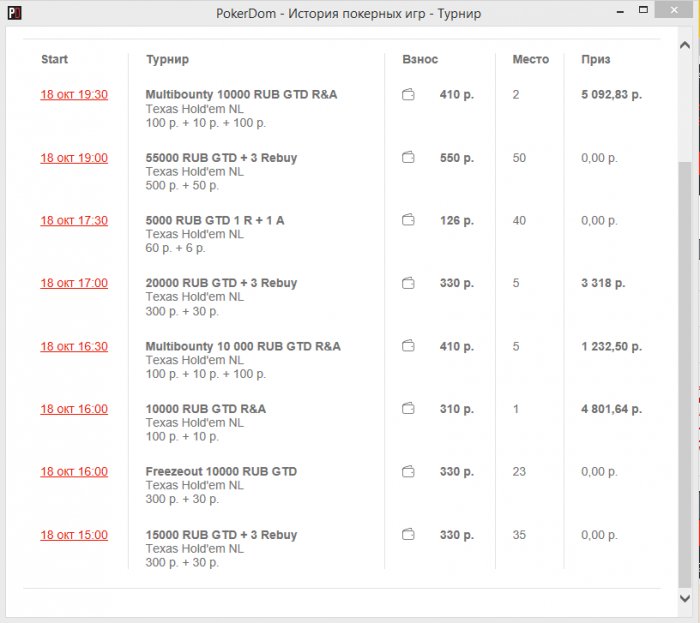Select Multibounty 10000 RUB GTD R&A title

point(241,95)
